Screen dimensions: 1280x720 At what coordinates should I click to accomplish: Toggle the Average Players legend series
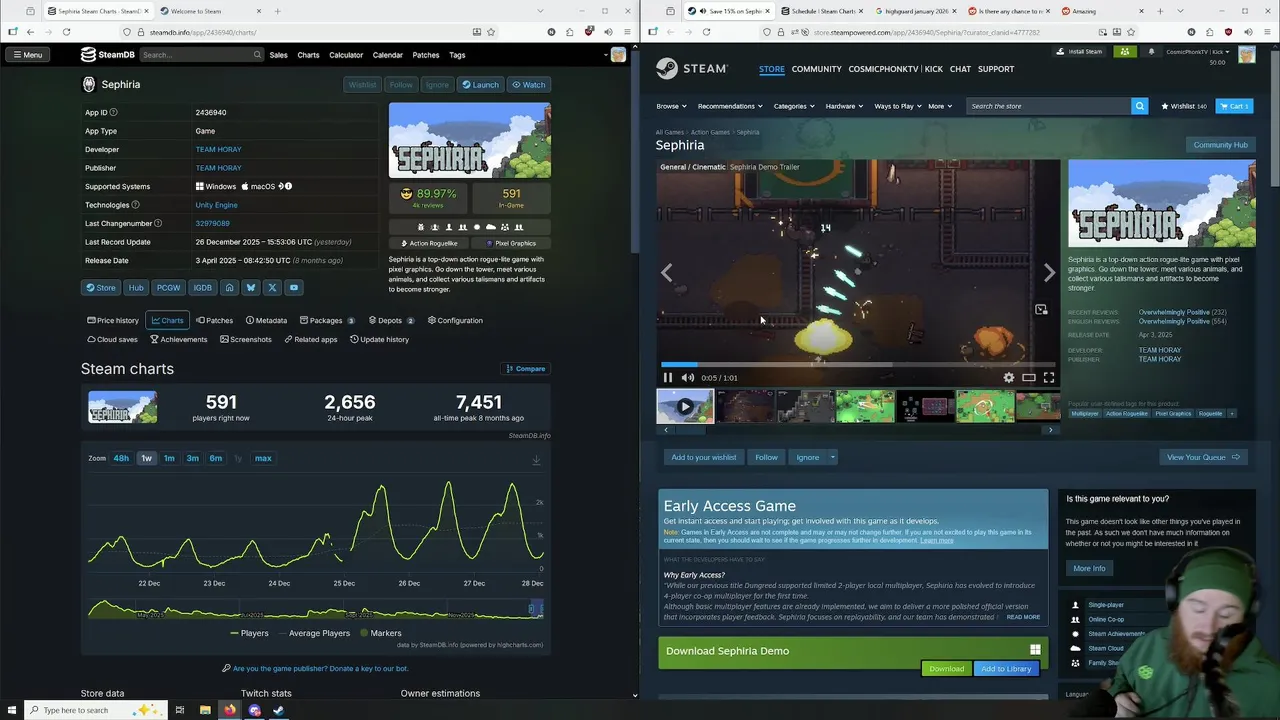[x=314, y=633]
